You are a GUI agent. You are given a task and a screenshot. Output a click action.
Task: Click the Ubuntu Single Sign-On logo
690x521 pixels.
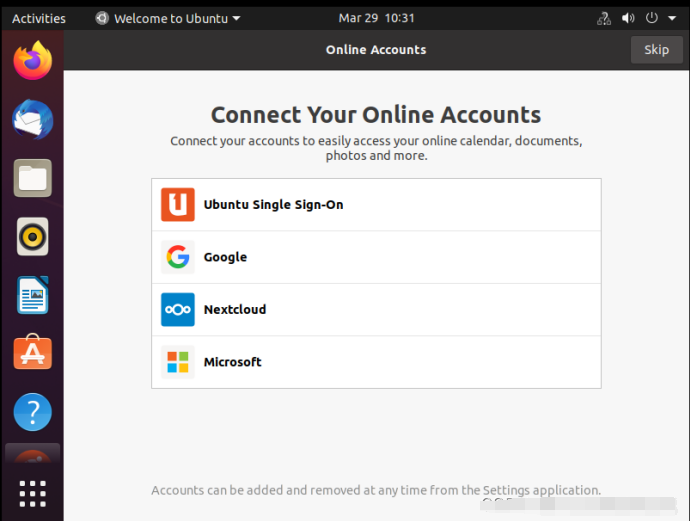[x=178, y=204]
